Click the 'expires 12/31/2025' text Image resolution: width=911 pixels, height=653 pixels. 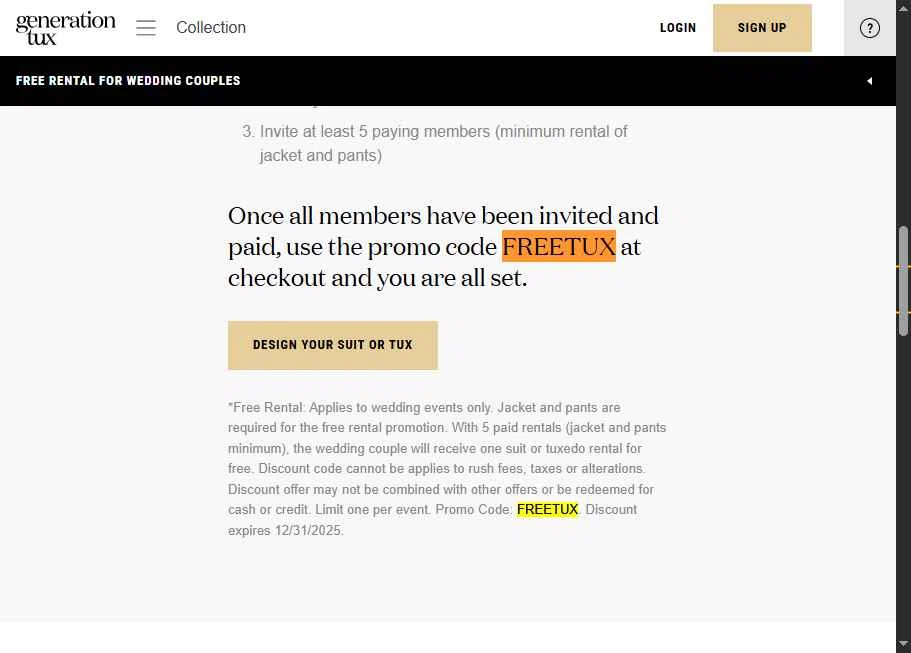pos(286,531)
